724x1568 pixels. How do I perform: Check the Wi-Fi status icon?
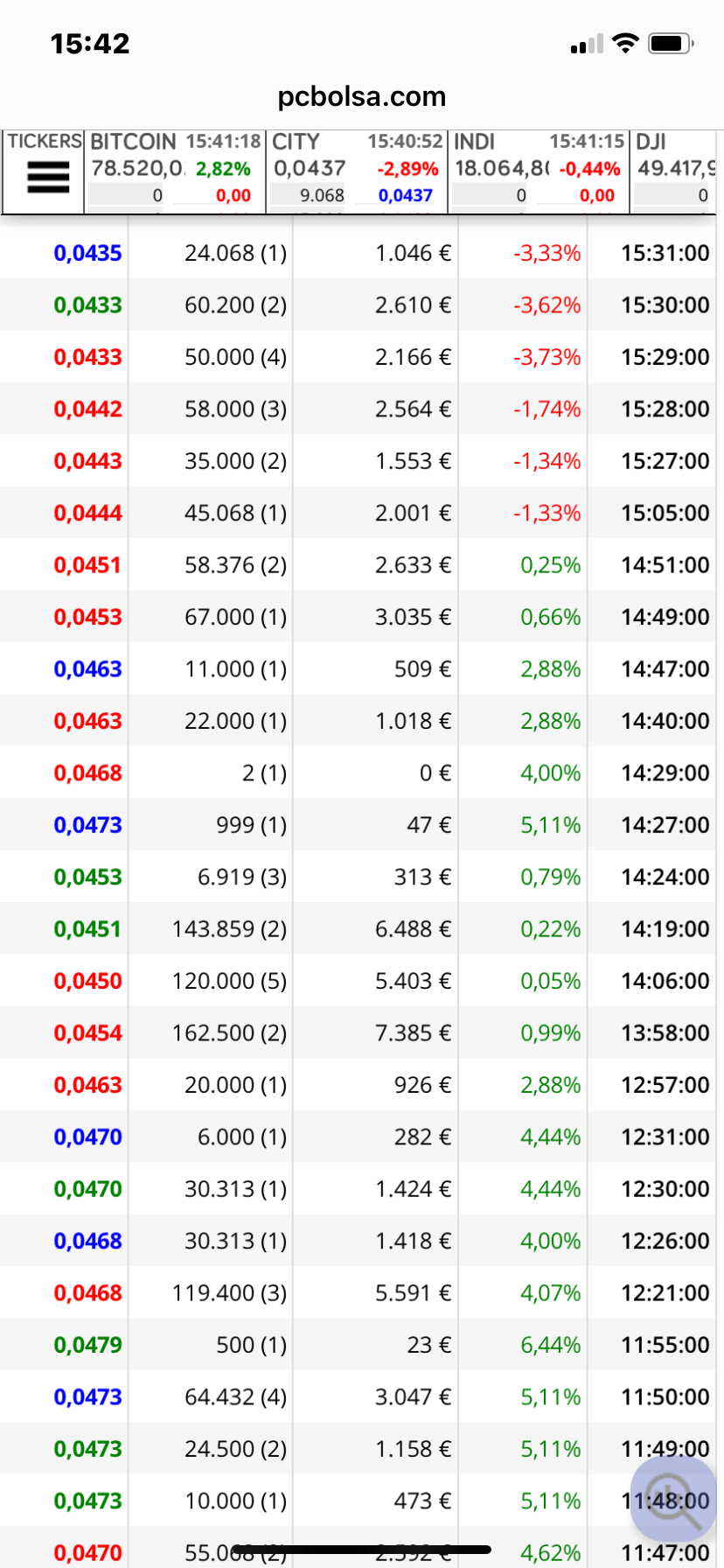click(625, 43)
